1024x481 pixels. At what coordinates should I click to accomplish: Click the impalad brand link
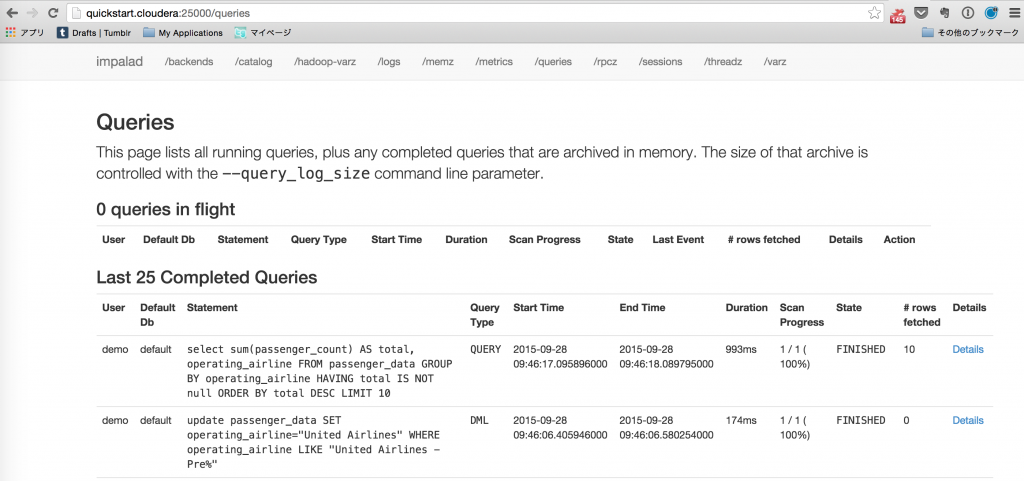120,61
